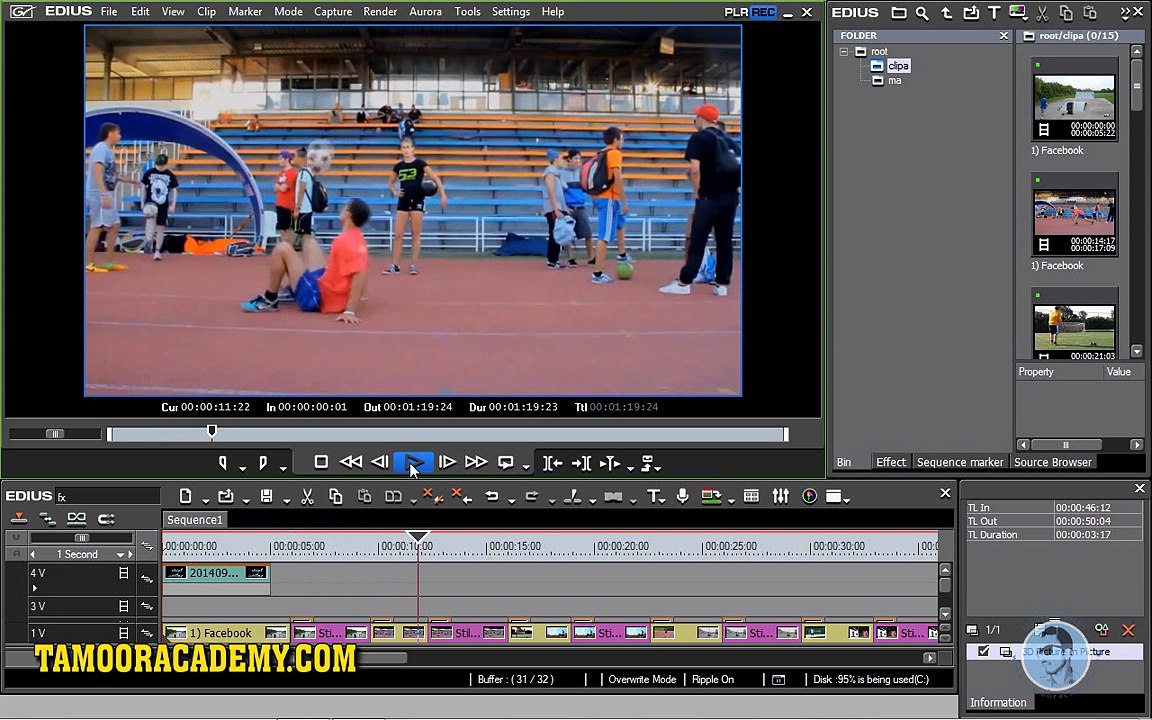This screenshot has width=1152, height=720.
Task: Toggle ripple mode icon in timeline panel
Action: [76, 519]
